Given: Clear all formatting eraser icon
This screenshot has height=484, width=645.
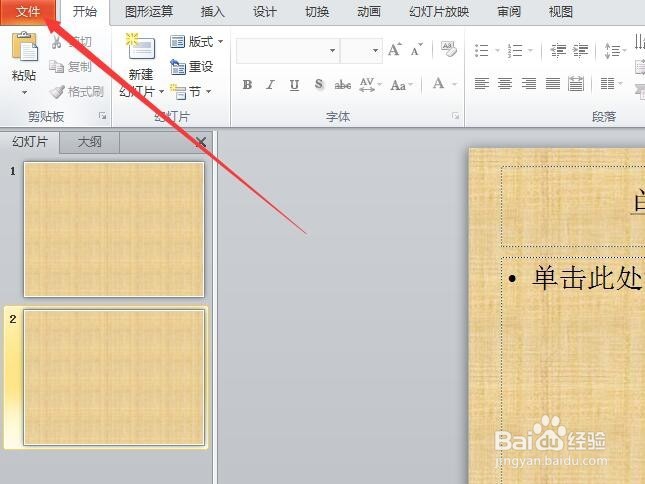Looking at the screenshot, I should coord(448,49).
